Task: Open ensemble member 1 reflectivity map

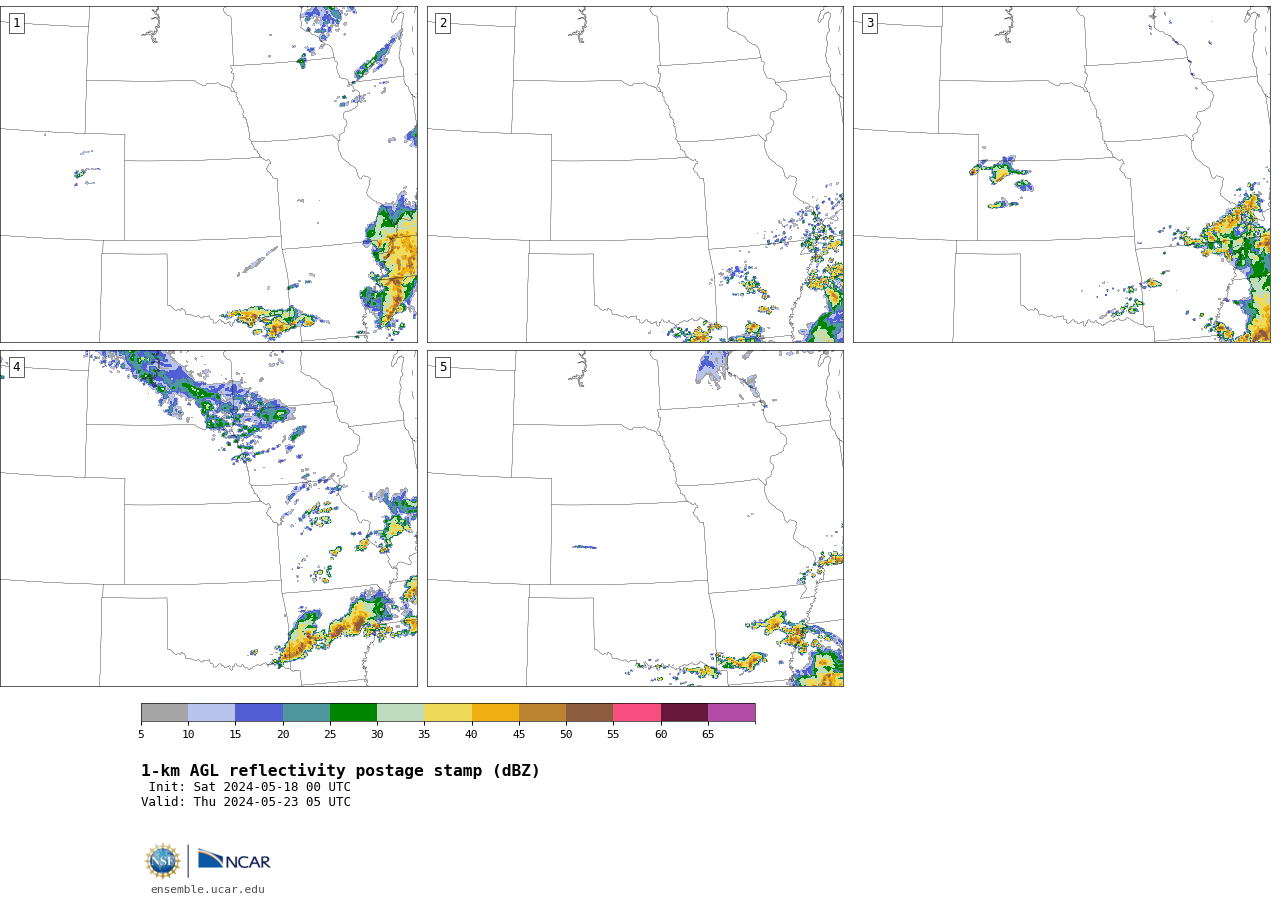Action: click(x=209, y=174)
